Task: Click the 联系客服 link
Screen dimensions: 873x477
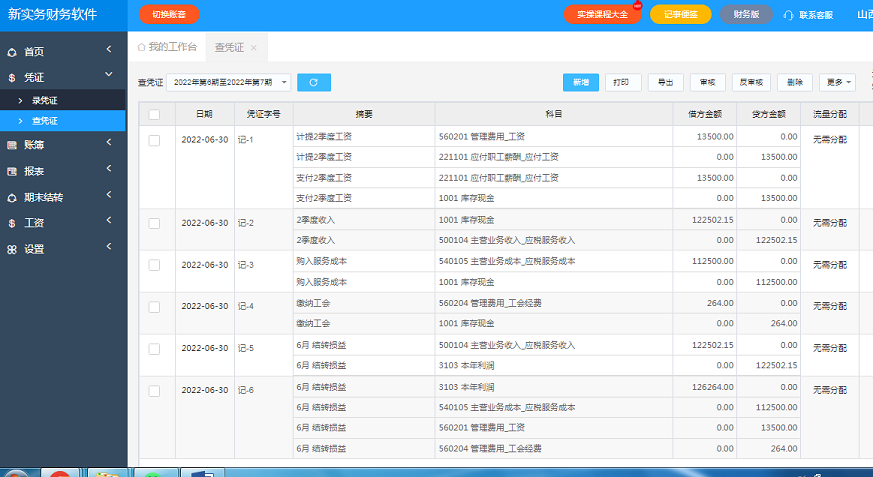Action: point(816,16)
